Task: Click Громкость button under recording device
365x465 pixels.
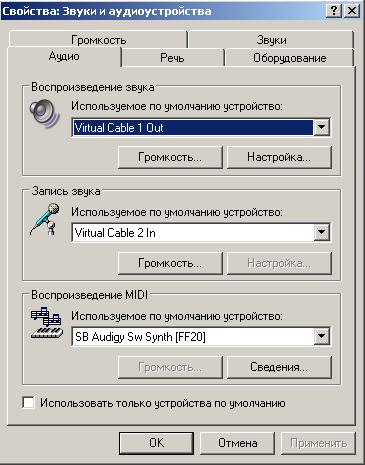Action: 170,263
